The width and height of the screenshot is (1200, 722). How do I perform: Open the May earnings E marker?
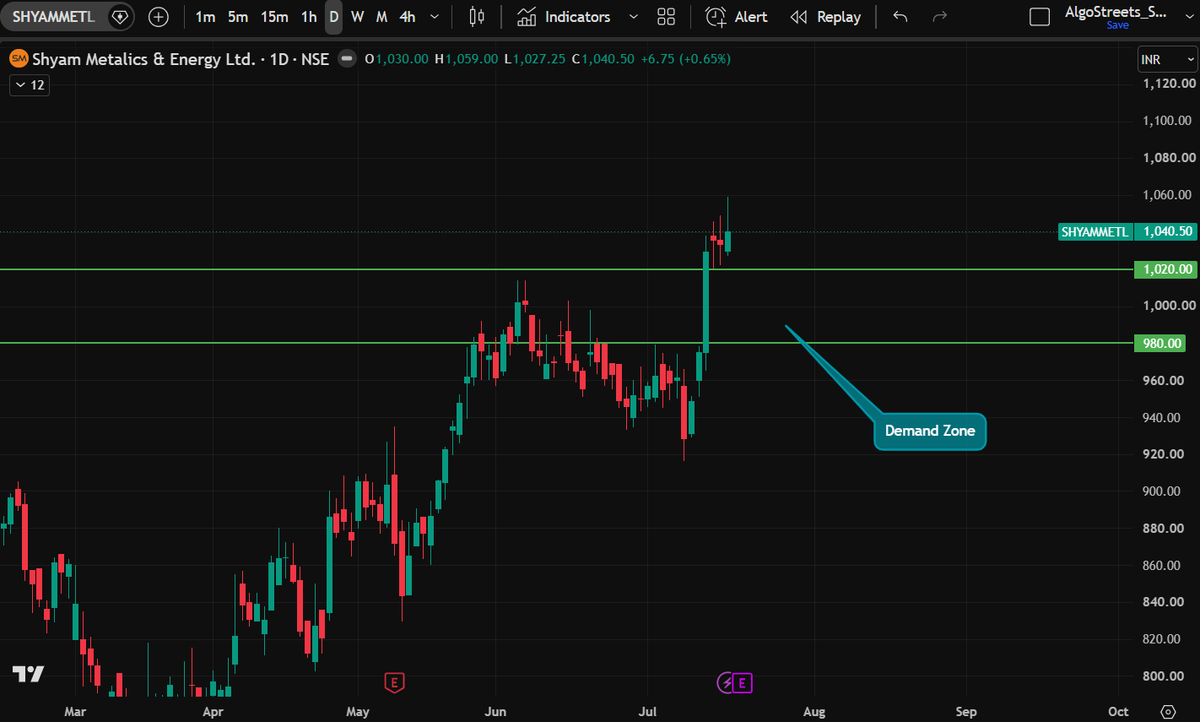pos(395,683)
